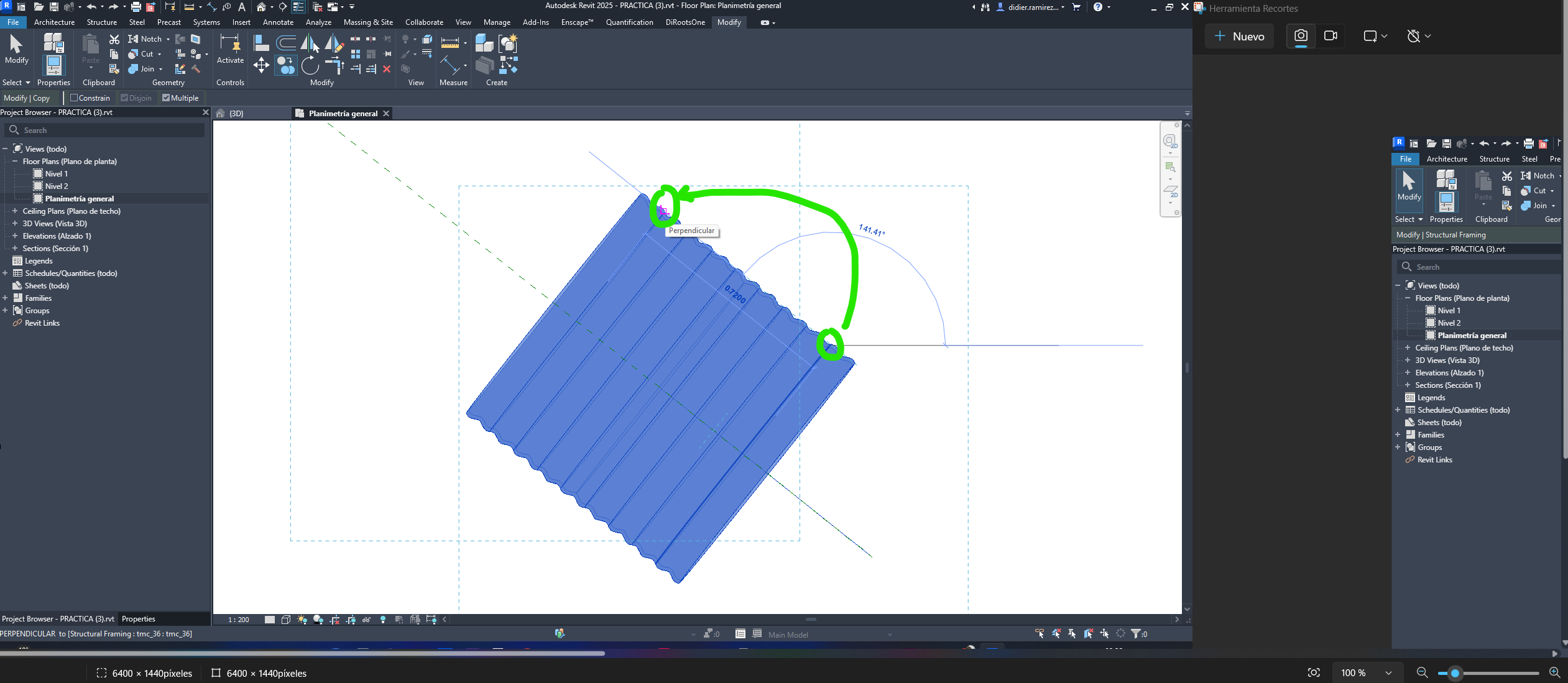Viewport: 1568px width, 683px height.
Task: Uncheck the Multiple checkbox
Action: [x=166, y=98]
